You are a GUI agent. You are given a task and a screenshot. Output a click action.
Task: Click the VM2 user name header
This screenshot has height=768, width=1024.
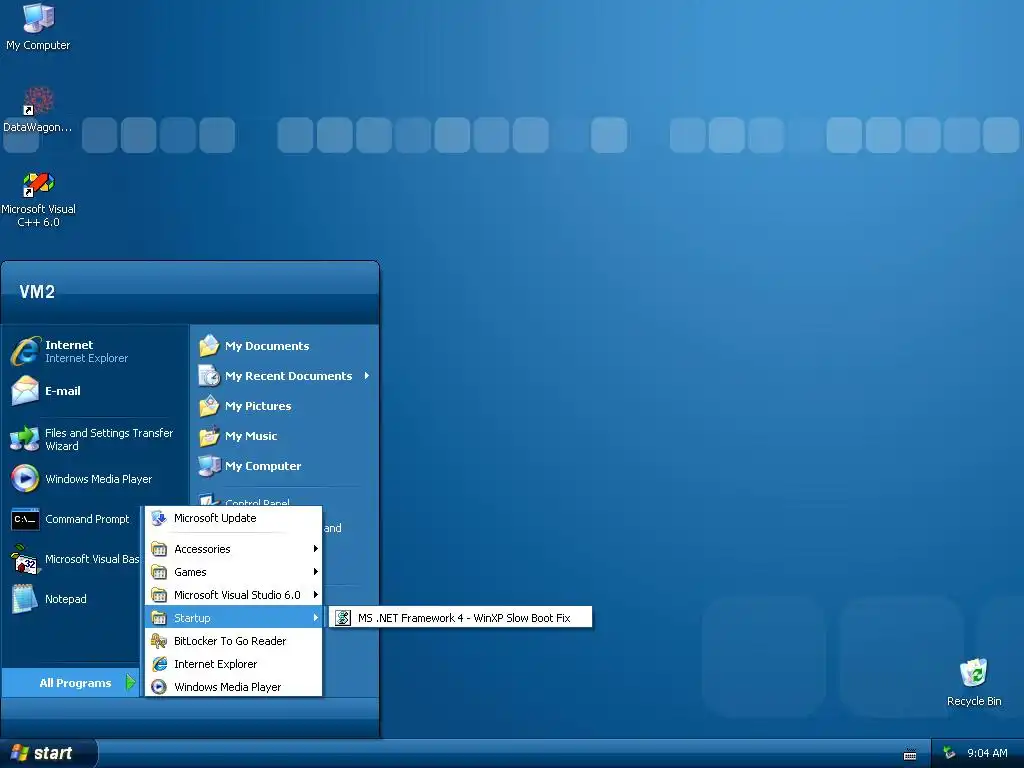[x=37, y=292]
